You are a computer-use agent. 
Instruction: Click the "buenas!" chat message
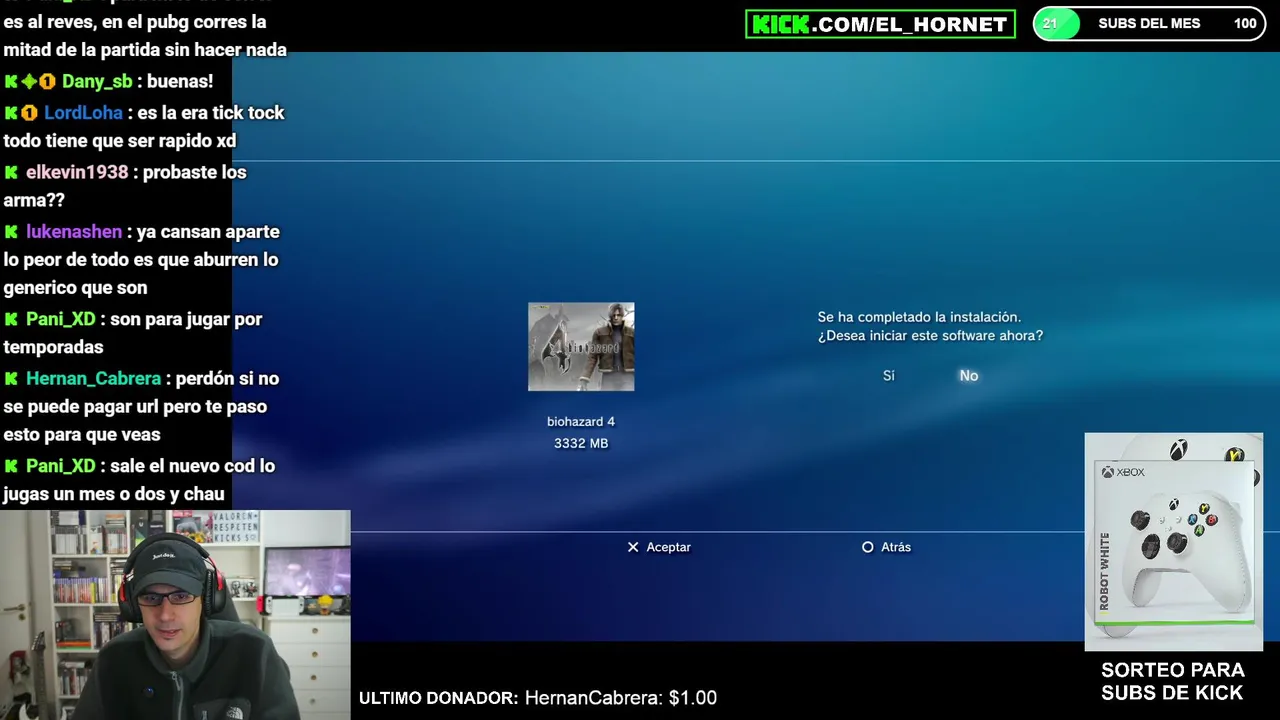[x=180, y=81]
